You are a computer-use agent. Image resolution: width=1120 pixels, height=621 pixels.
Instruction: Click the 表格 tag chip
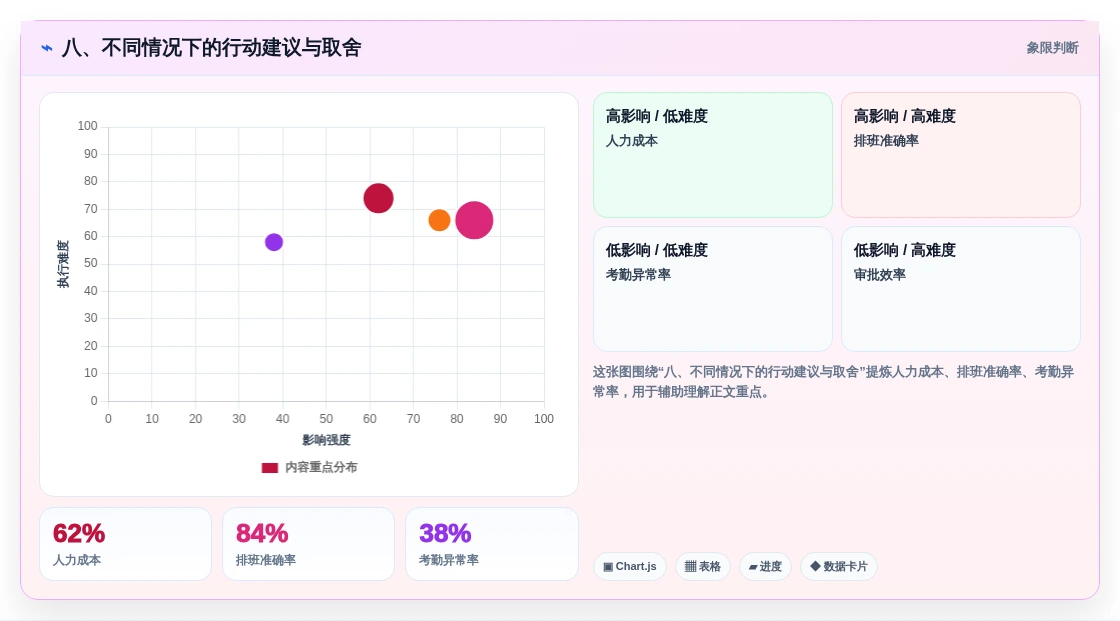[x=703, y=567]
